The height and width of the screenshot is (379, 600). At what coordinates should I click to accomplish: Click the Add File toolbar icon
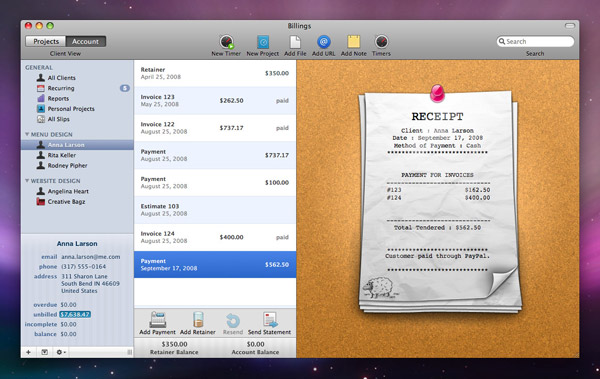[x=295, y=42]
